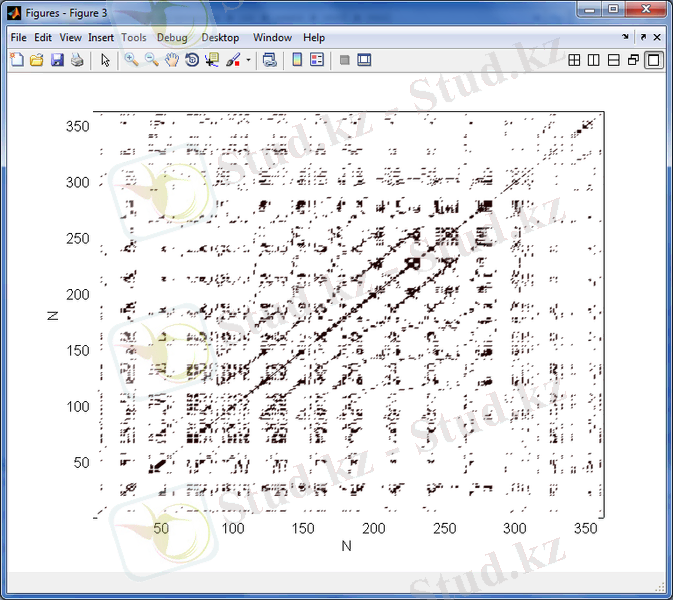Toggle the Insert Legend button
The image size is (673, 600).
click(317, 60)
